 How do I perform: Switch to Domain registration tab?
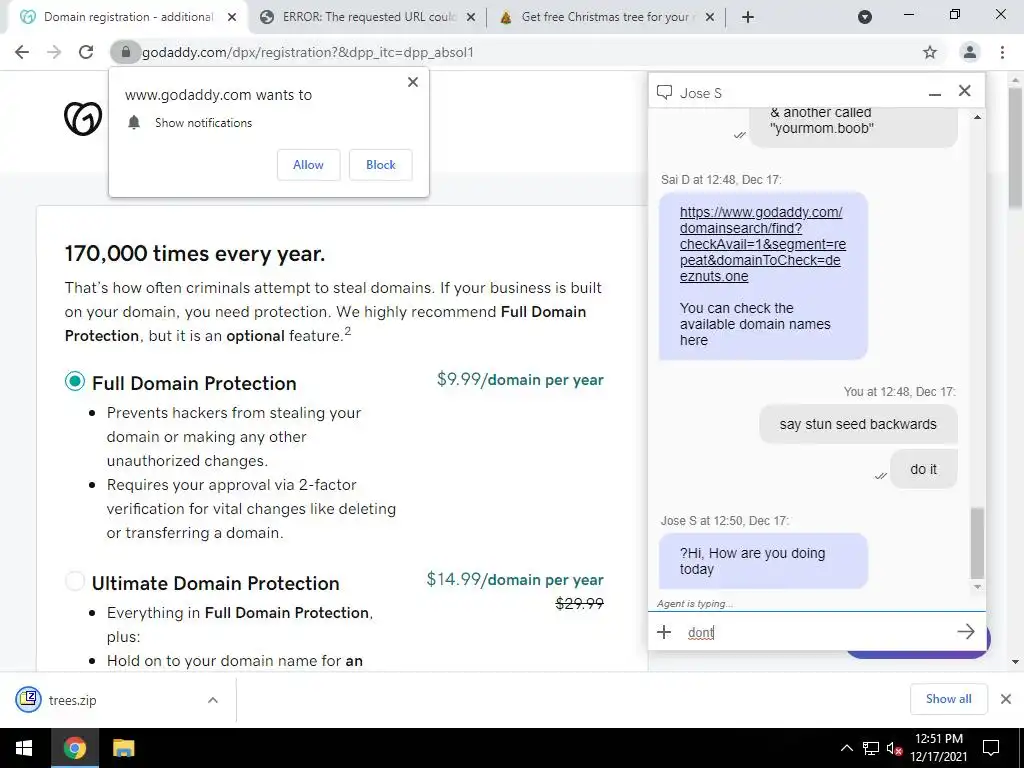tap(128, 18)
